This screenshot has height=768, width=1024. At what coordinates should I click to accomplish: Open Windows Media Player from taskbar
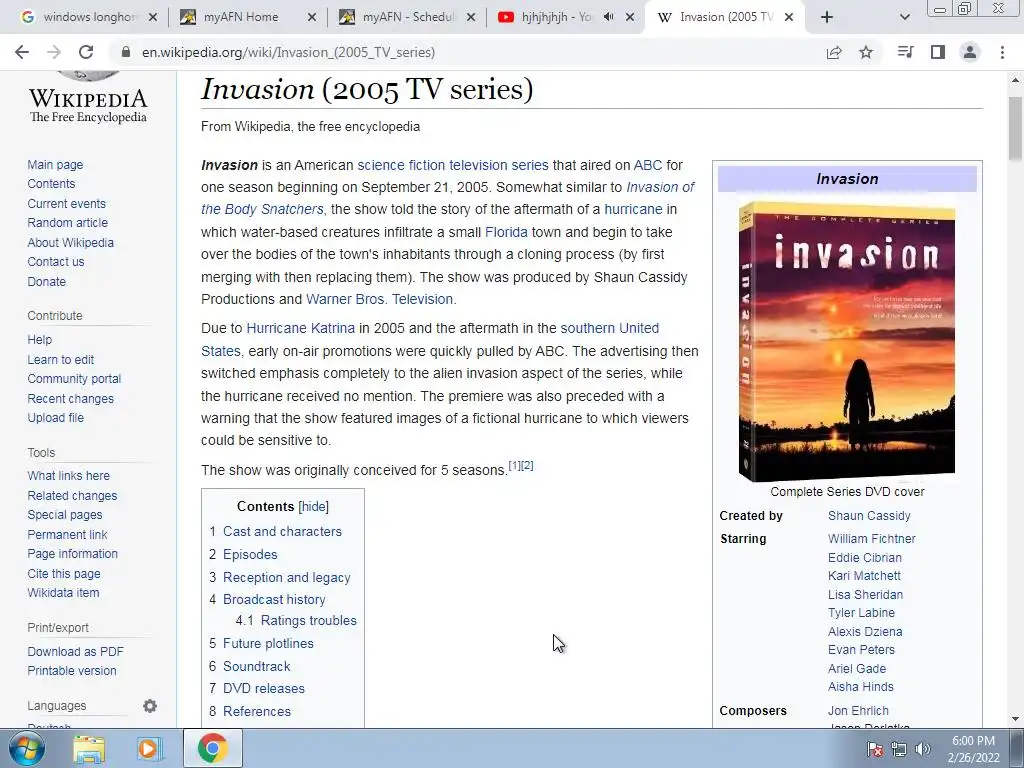149,748
